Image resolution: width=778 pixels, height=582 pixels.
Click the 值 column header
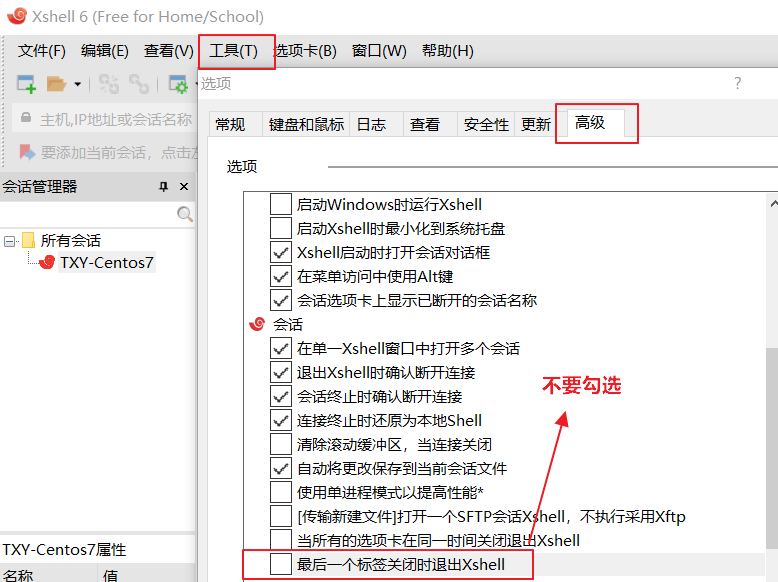147,575
